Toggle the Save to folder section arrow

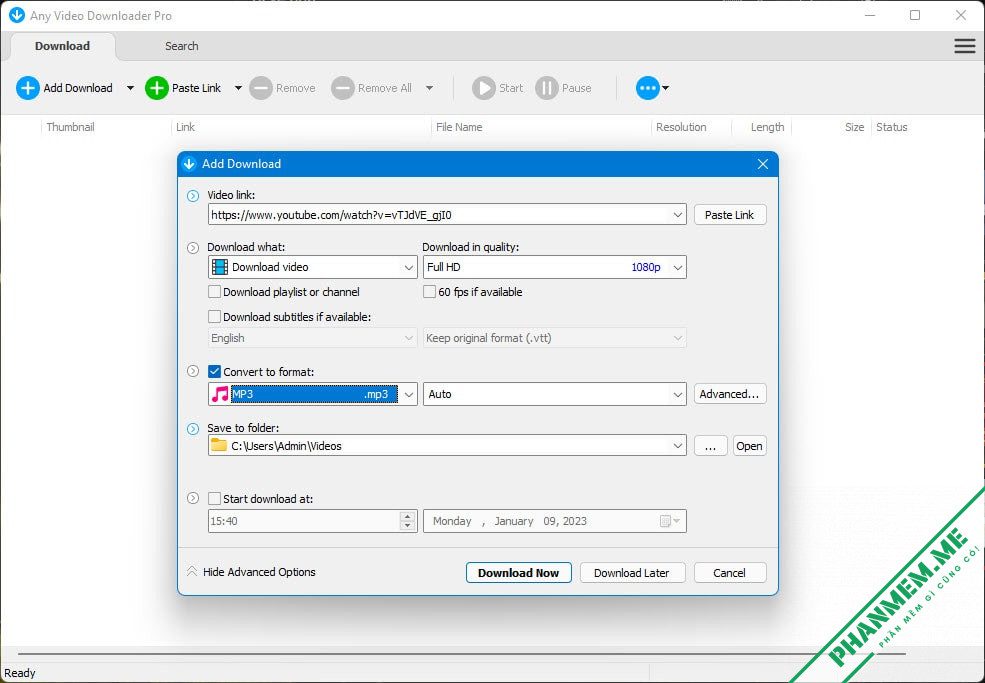click(x=193, y=429)
